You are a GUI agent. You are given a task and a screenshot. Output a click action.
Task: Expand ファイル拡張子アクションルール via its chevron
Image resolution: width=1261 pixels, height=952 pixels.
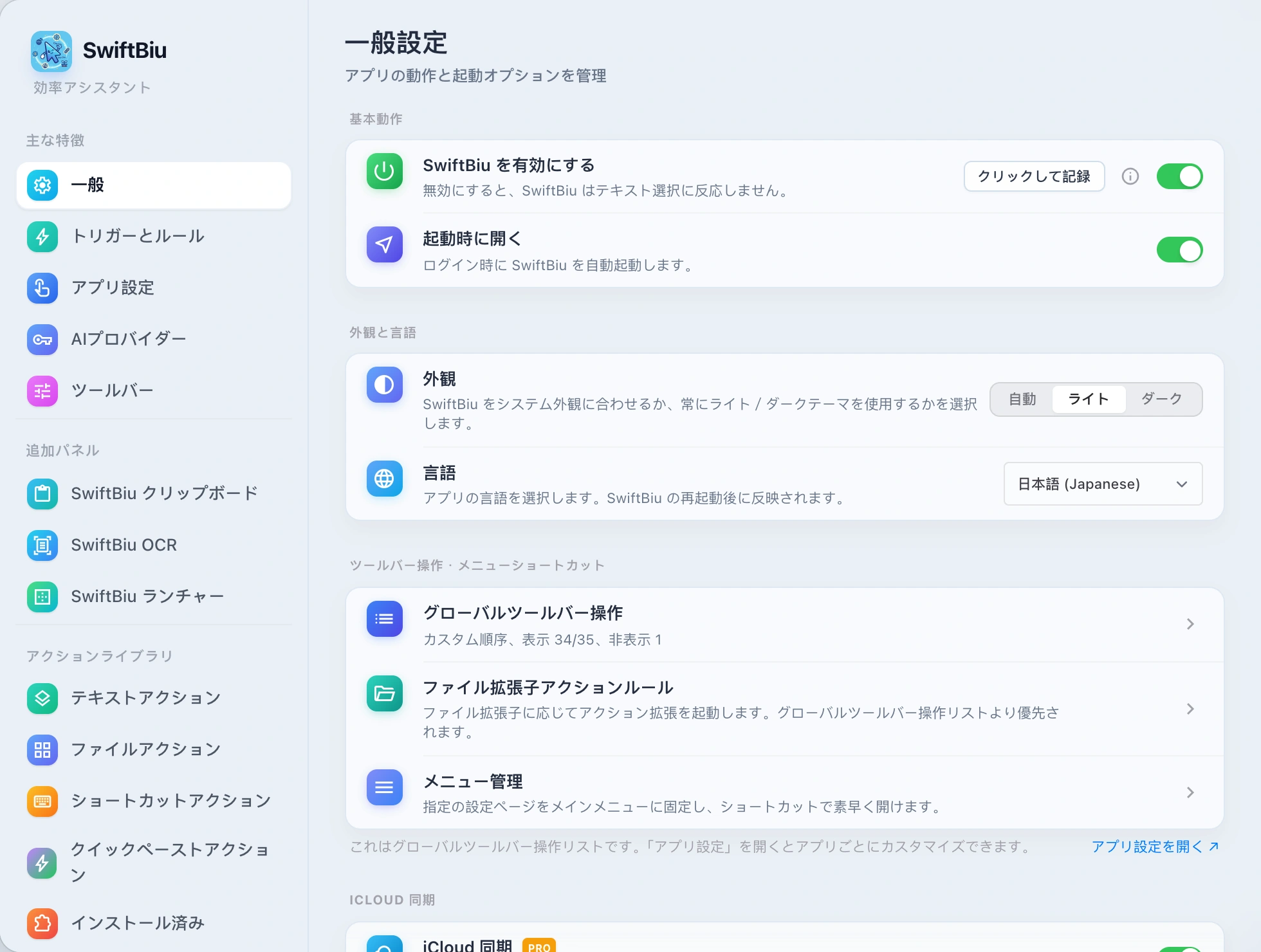point(1190,709)
